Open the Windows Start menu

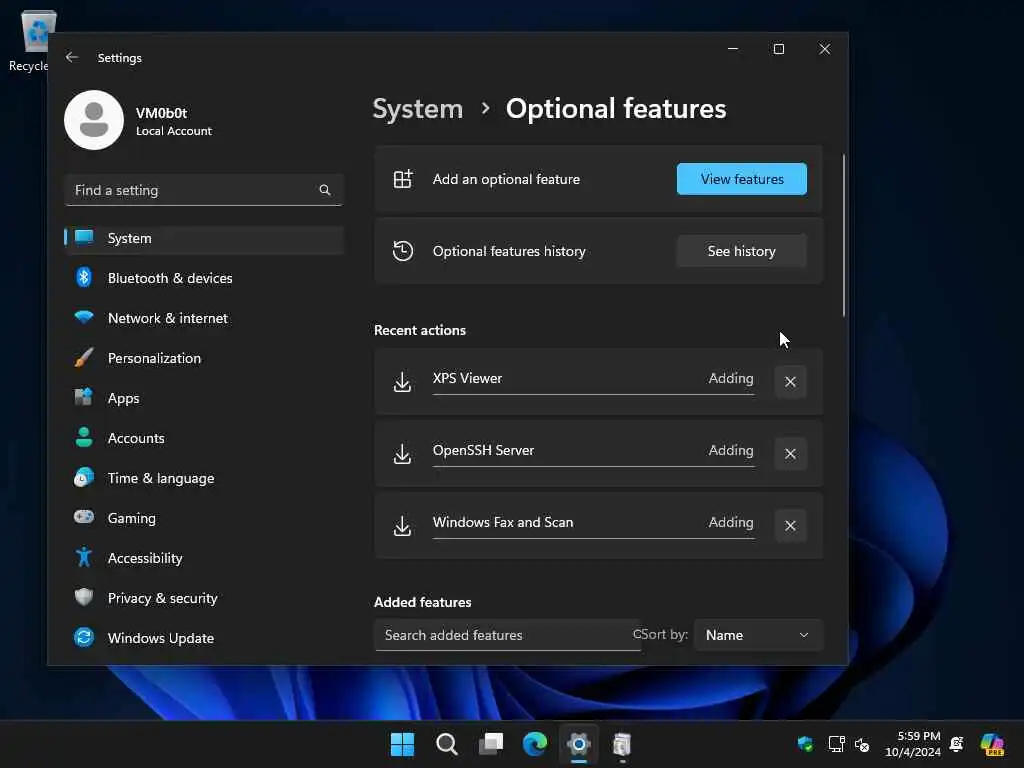pyautogui.click(x=402, y=744)
